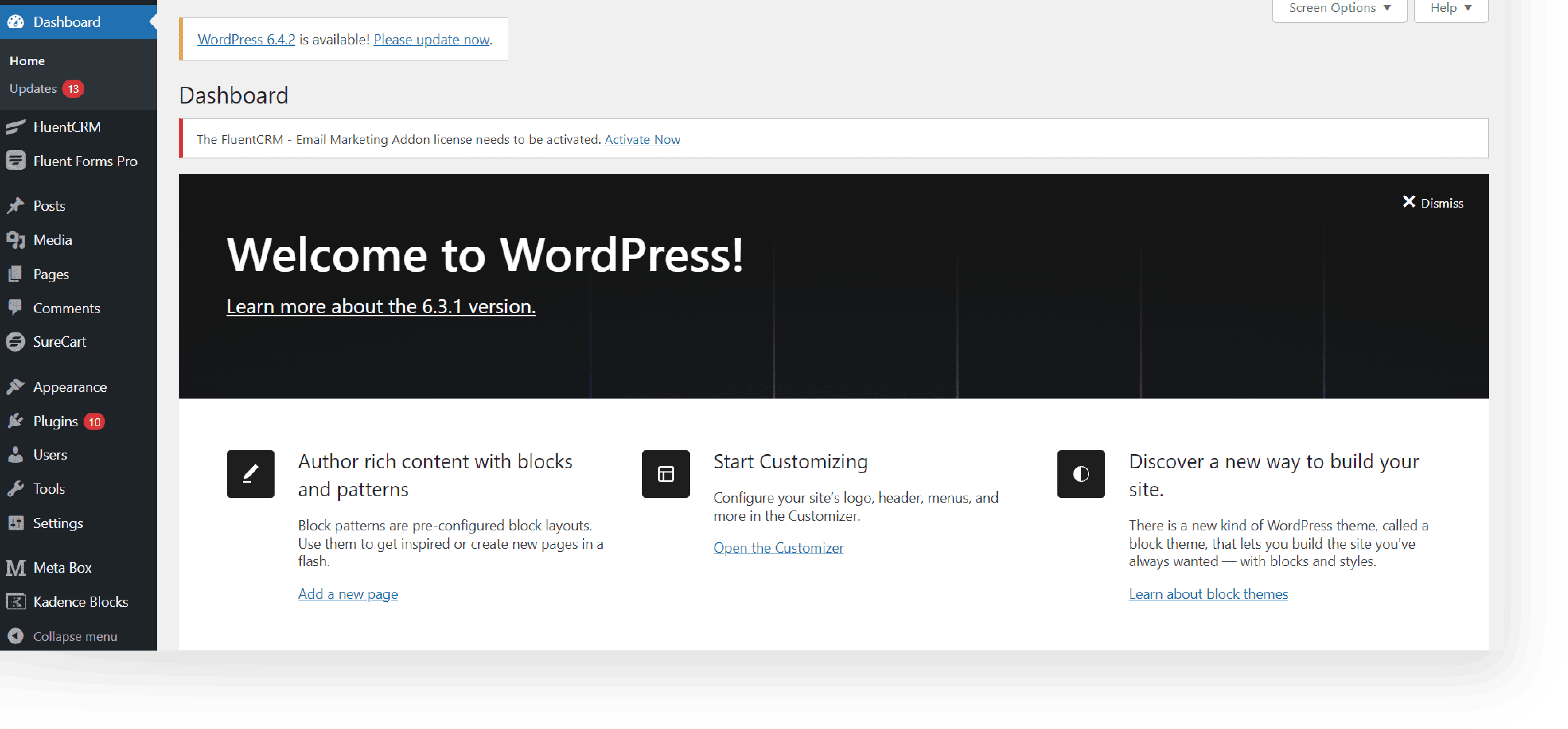Screen dimensions: 1568x729
Task: Open the Pages menu label
Action: coord(51,274)
